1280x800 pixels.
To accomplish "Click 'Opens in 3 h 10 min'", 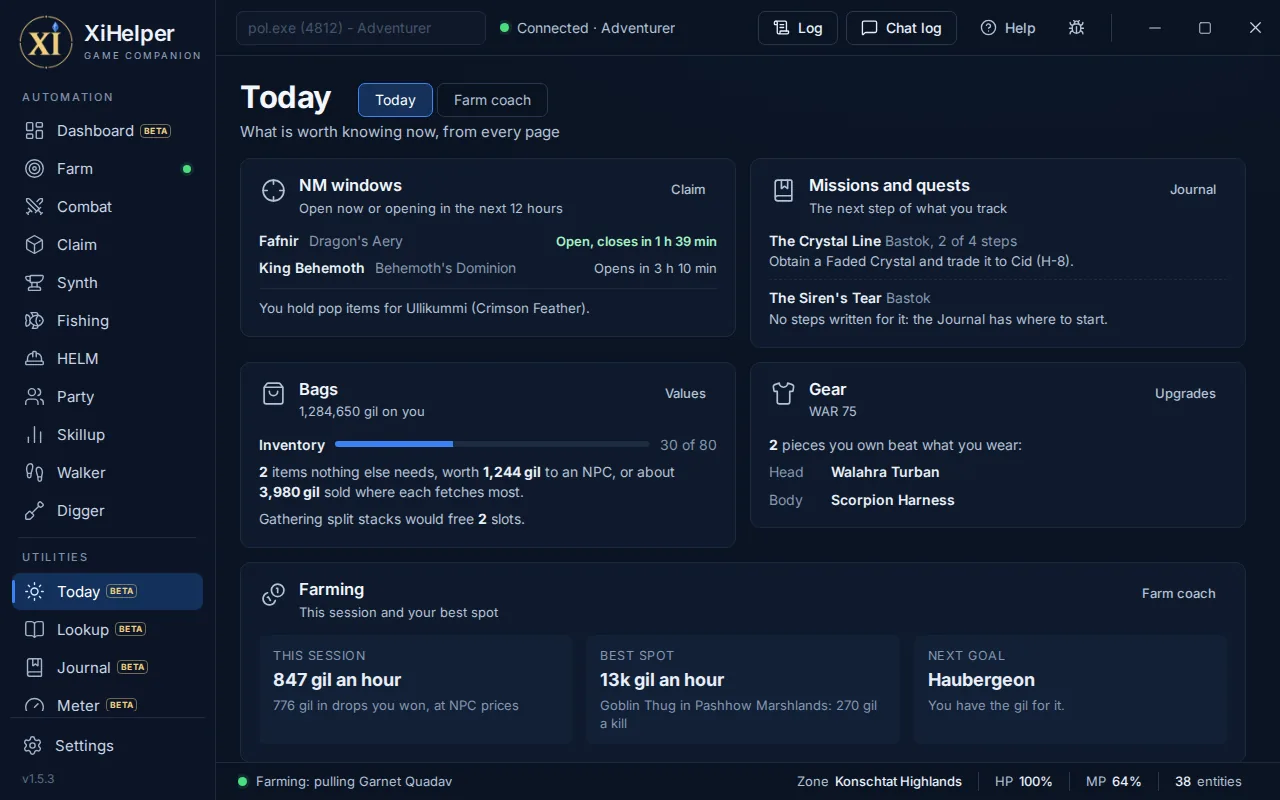I will [x=655, y=268].
